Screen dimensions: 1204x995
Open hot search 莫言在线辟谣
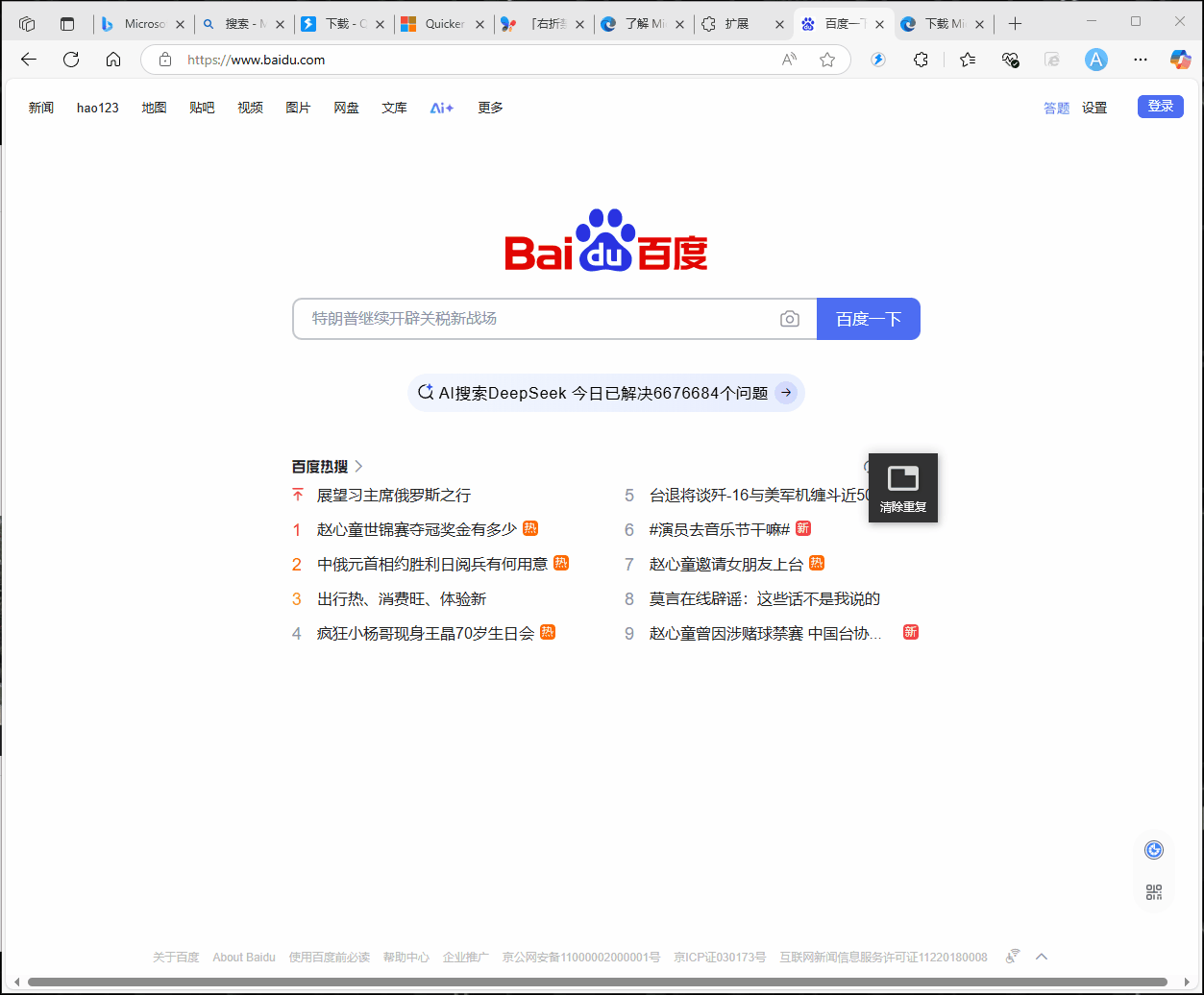(765, 599)
